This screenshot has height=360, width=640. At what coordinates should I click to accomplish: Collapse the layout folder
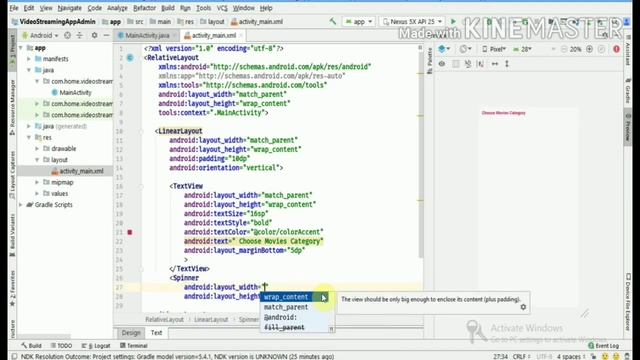(37, 160)
